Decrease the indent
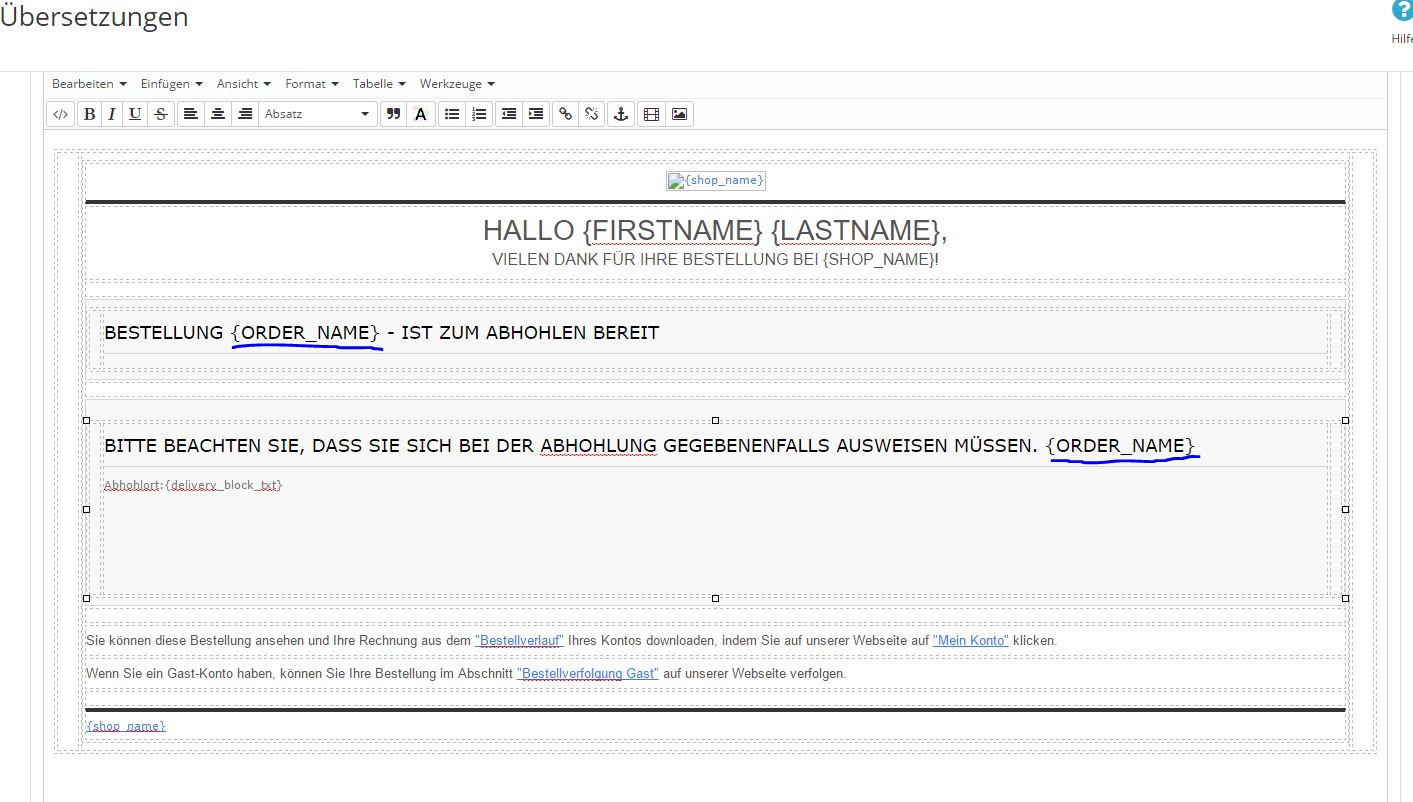Image resolution: width=1413 pixels, height=802 pixels. coord(509,114)
